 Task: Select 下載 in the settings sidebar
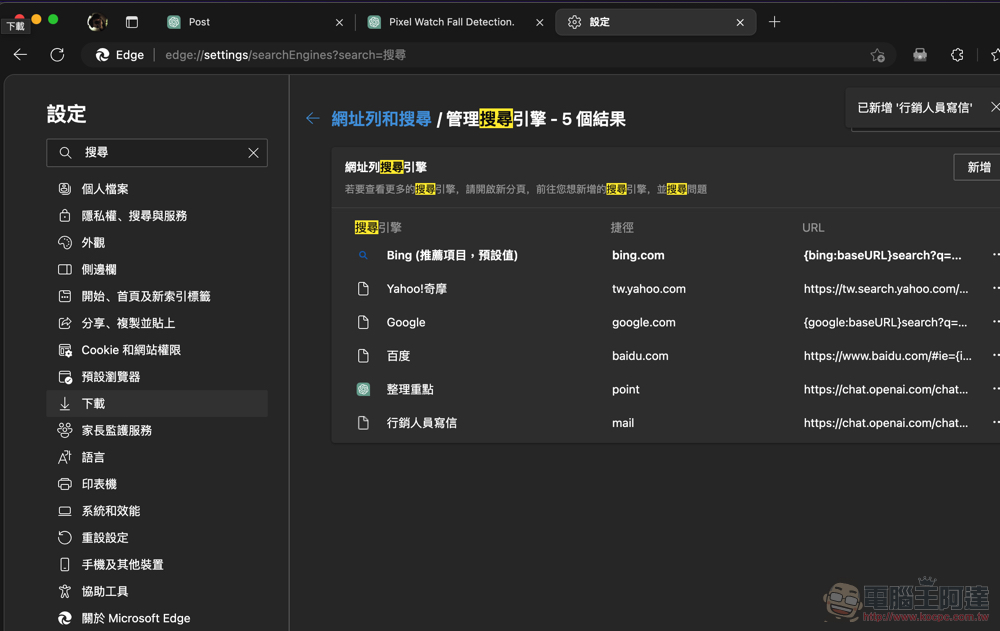[157, 403]
